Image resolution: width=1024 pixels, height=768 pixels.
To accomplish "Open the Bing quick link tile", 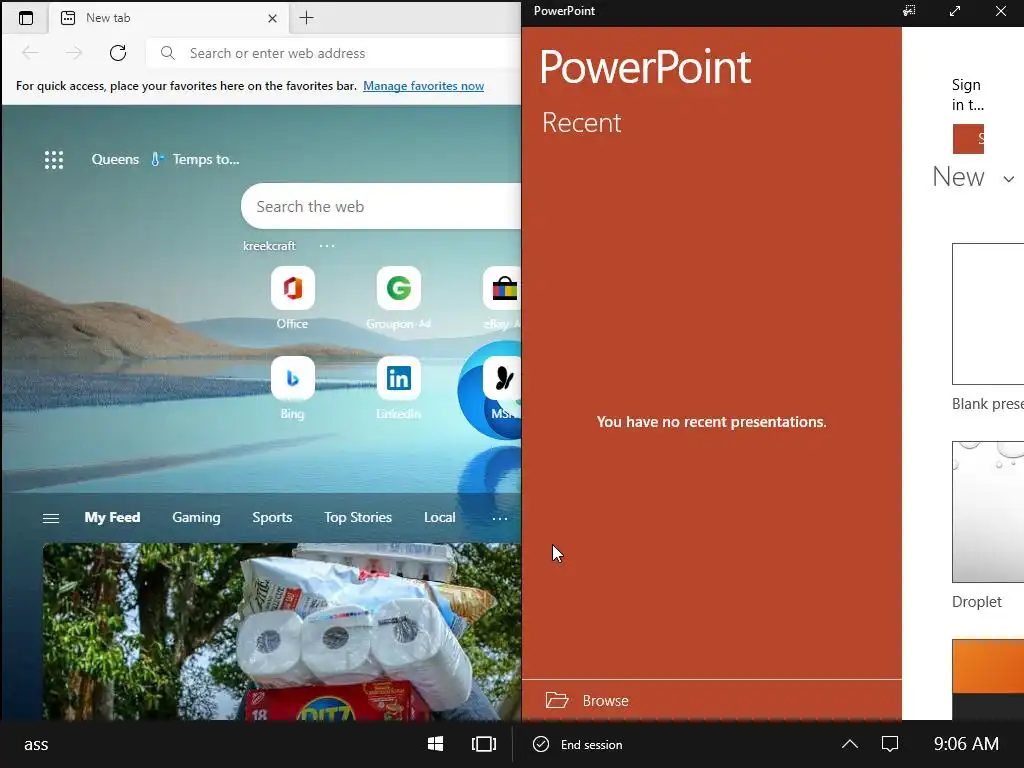I will pos(293,378).
